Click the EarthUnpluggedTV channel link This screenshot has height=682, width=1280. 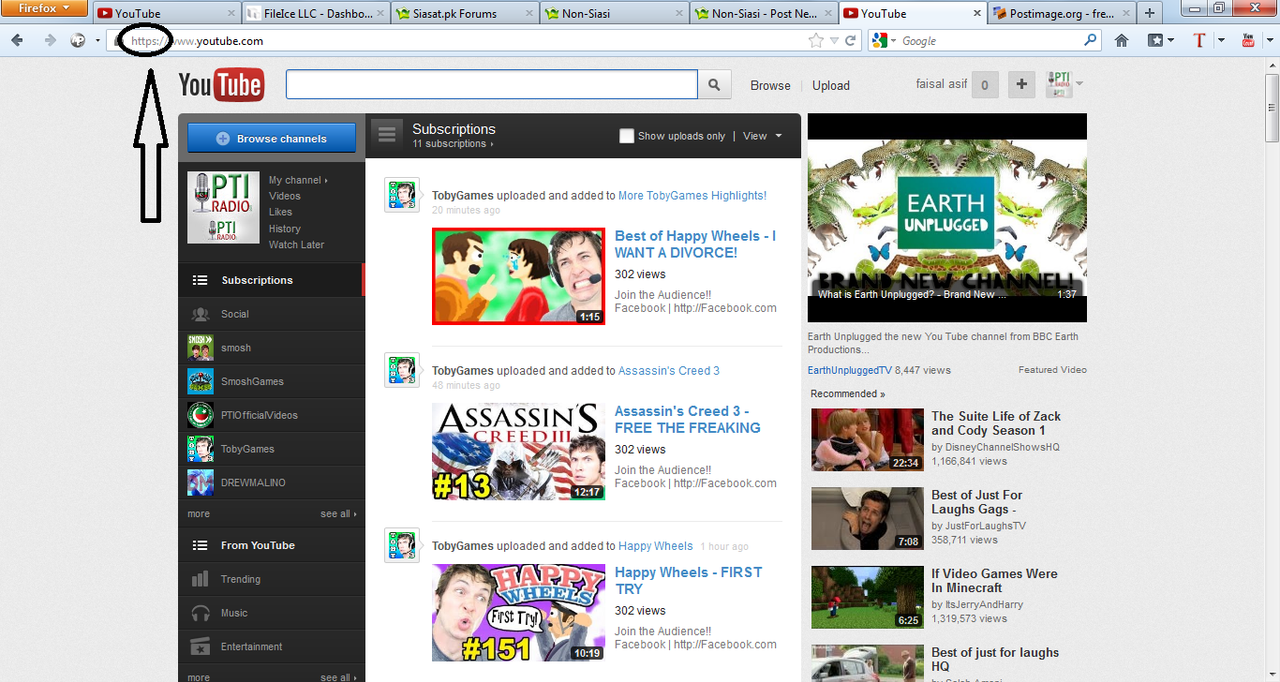pyautogui.click(x=849, y=370)
